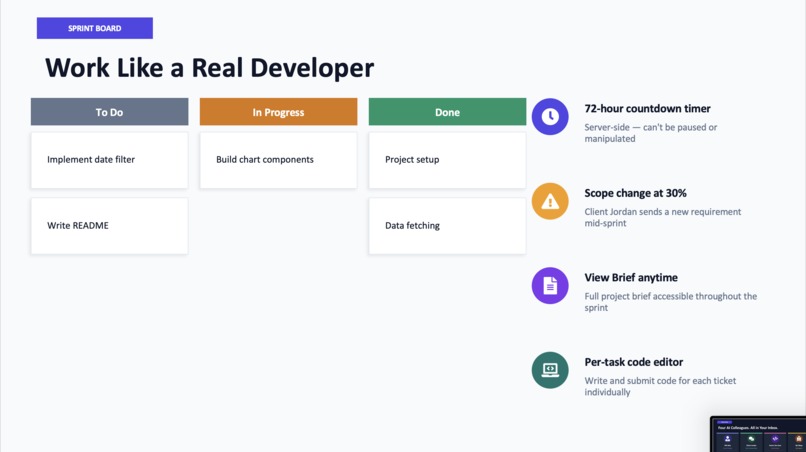Click the View Brief anytime title
806x452 pixels.
point(631,278)
